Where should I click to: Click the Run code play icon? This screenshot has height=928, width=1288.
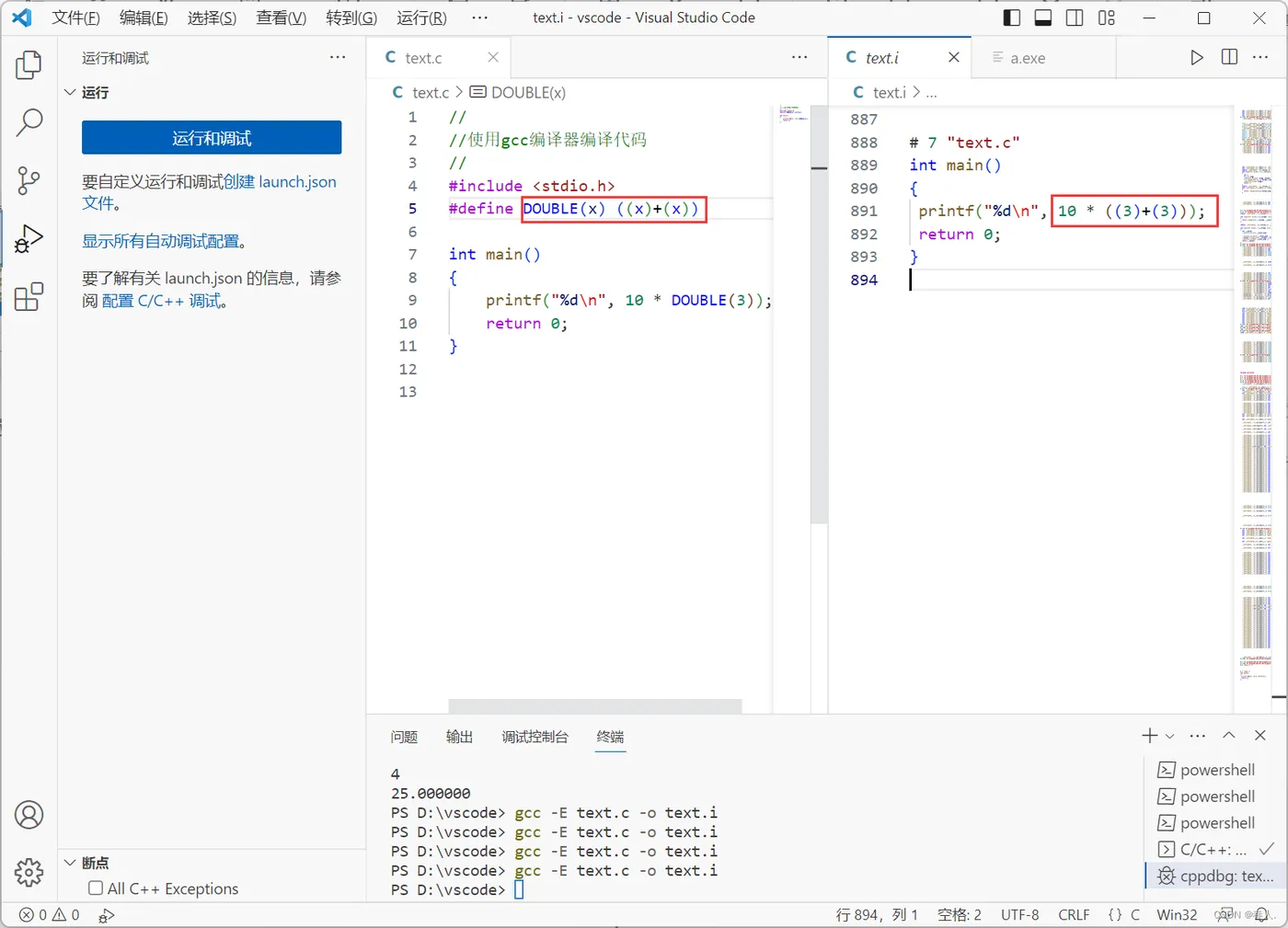[1196, 57]
